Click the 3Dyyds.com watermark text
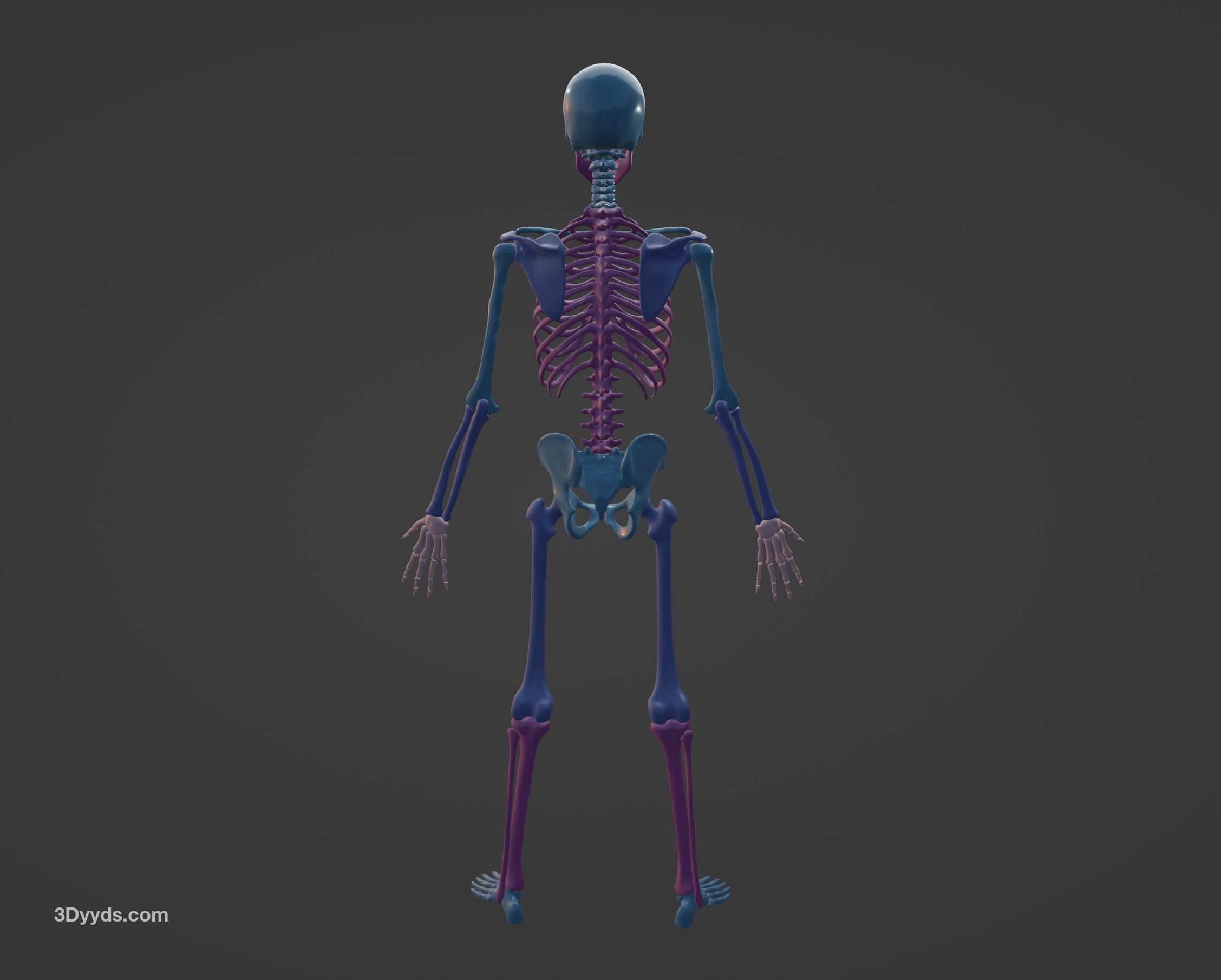The image size is (1221, 980). tap(111, 916)
